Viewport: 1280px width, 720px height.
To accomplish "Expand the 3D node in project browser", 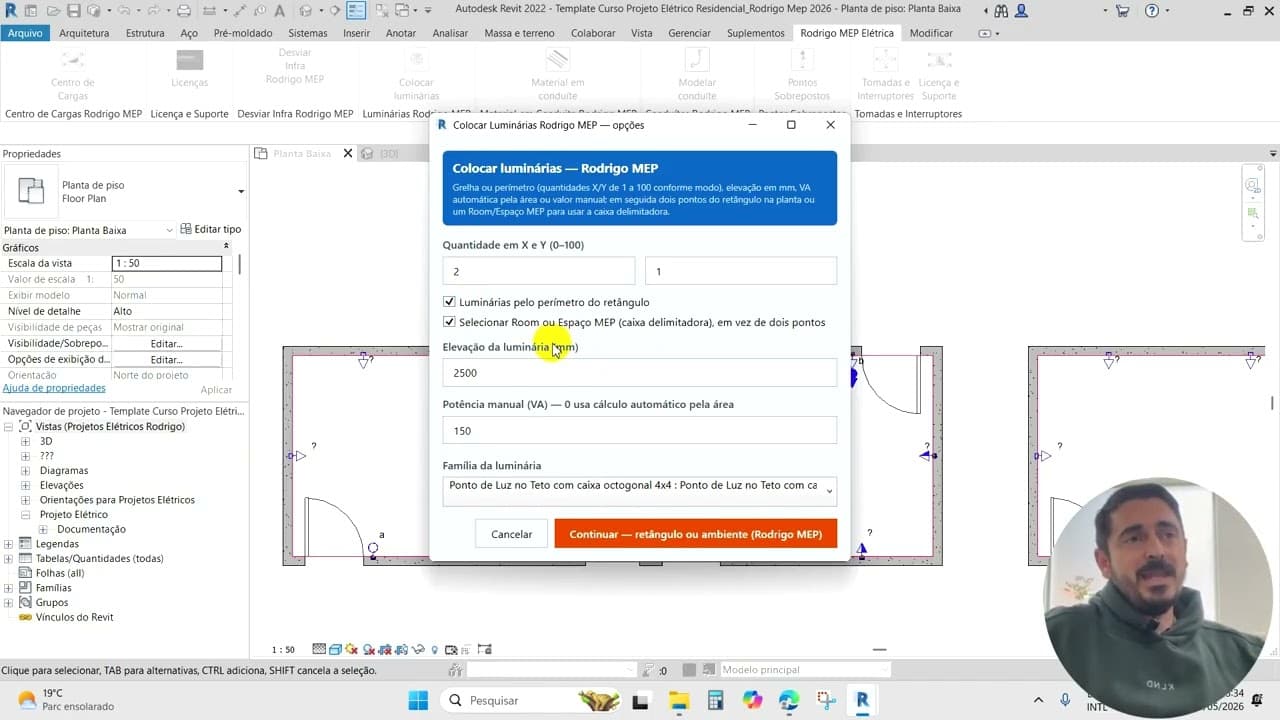I will click(x=25, y=441).
